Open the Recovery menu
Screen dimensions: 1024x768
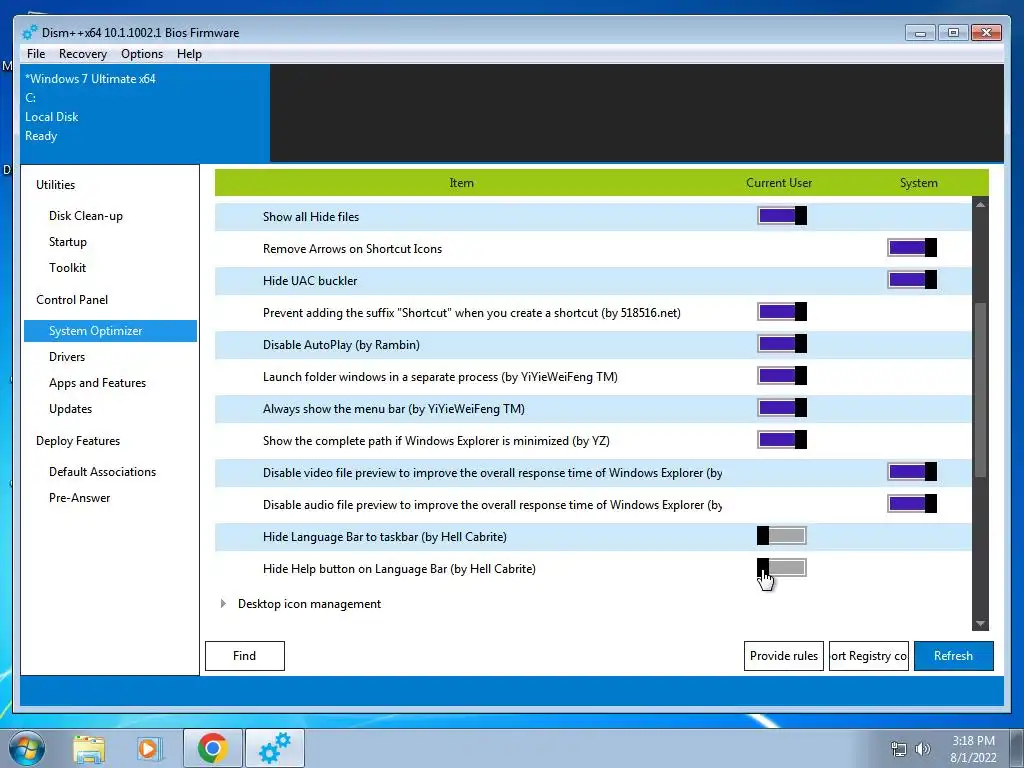point(82,54)
